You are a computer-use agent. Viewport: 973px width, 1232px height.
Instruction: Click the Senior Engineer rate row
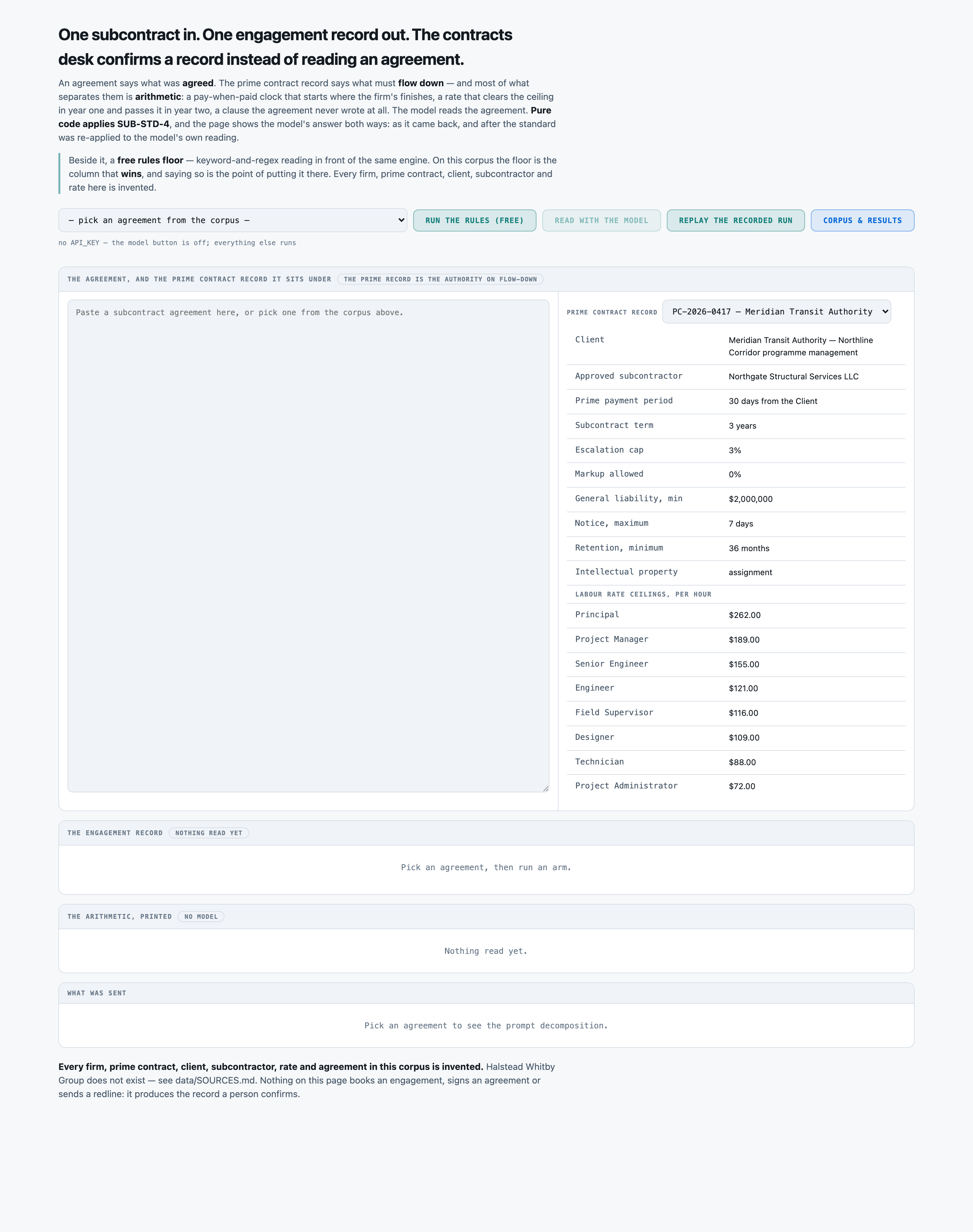coord(736,664)
